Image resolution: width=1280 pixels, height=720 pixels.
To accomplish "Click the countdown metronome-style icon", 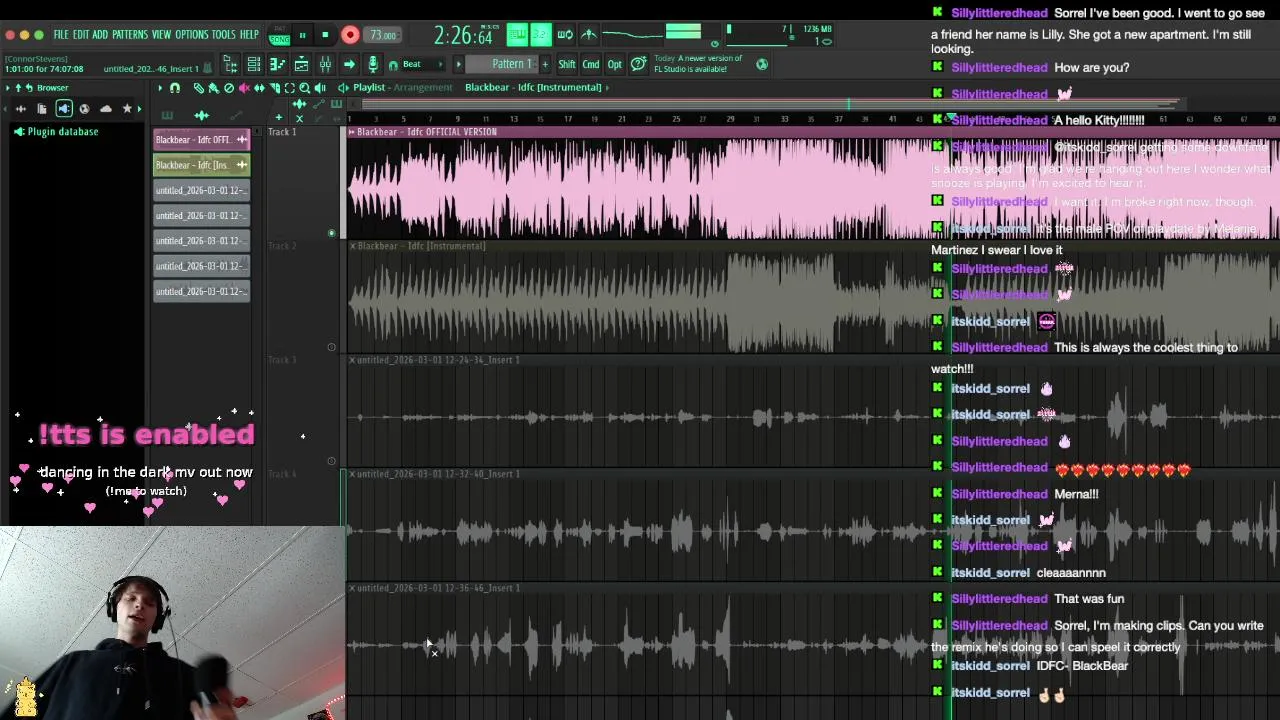I will click(590, 35).
